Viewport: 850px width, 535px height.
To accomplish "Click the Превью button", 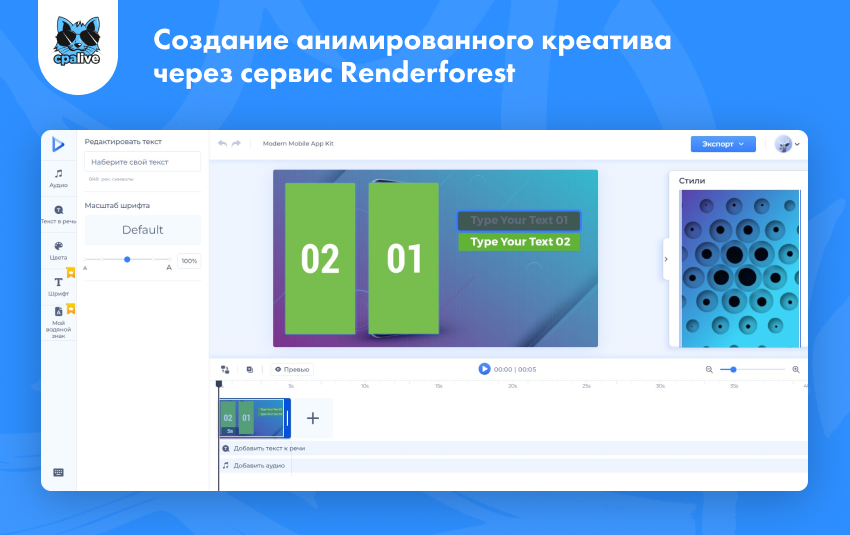I will (292, 369).
